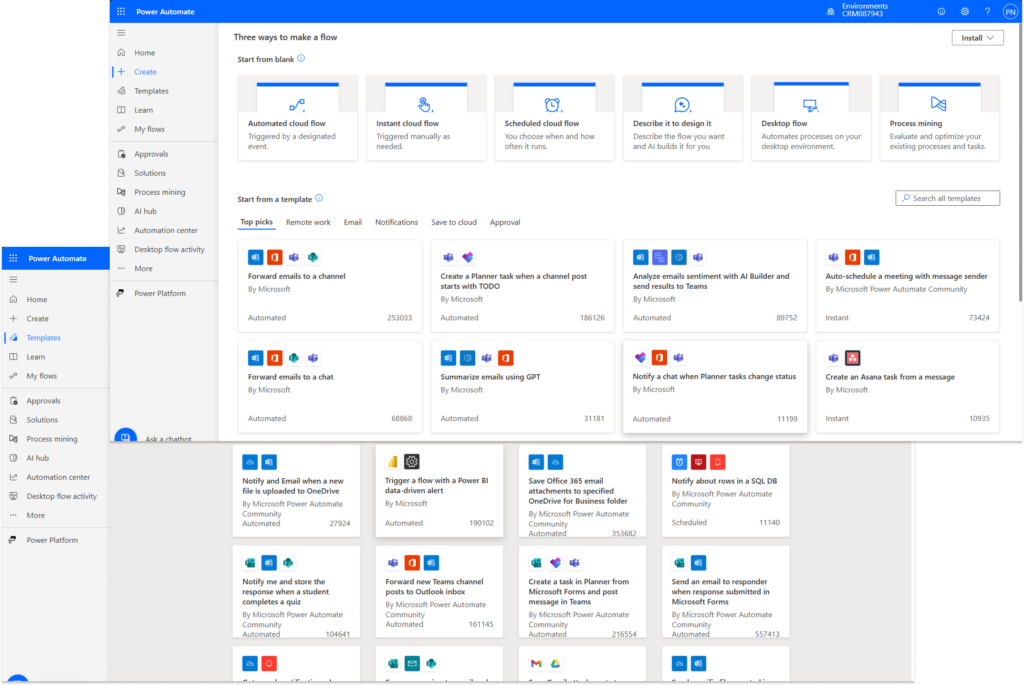Open the PN account avatar
The height and width of the screenshot is (685, 1024).
click(x=1010, y=12)
